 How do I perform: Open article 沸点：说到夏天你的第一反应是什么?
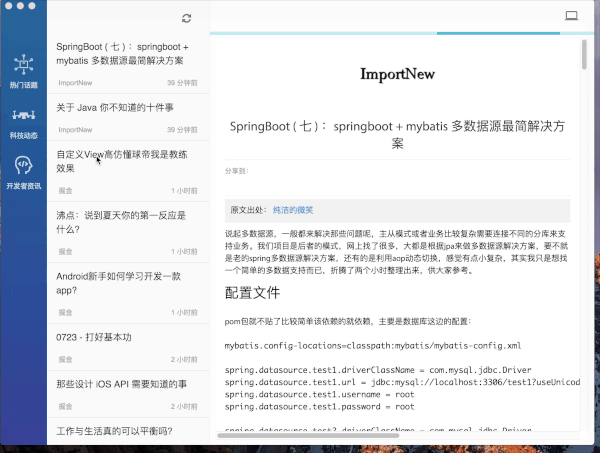pyautogui.click(x=128, y=232)
